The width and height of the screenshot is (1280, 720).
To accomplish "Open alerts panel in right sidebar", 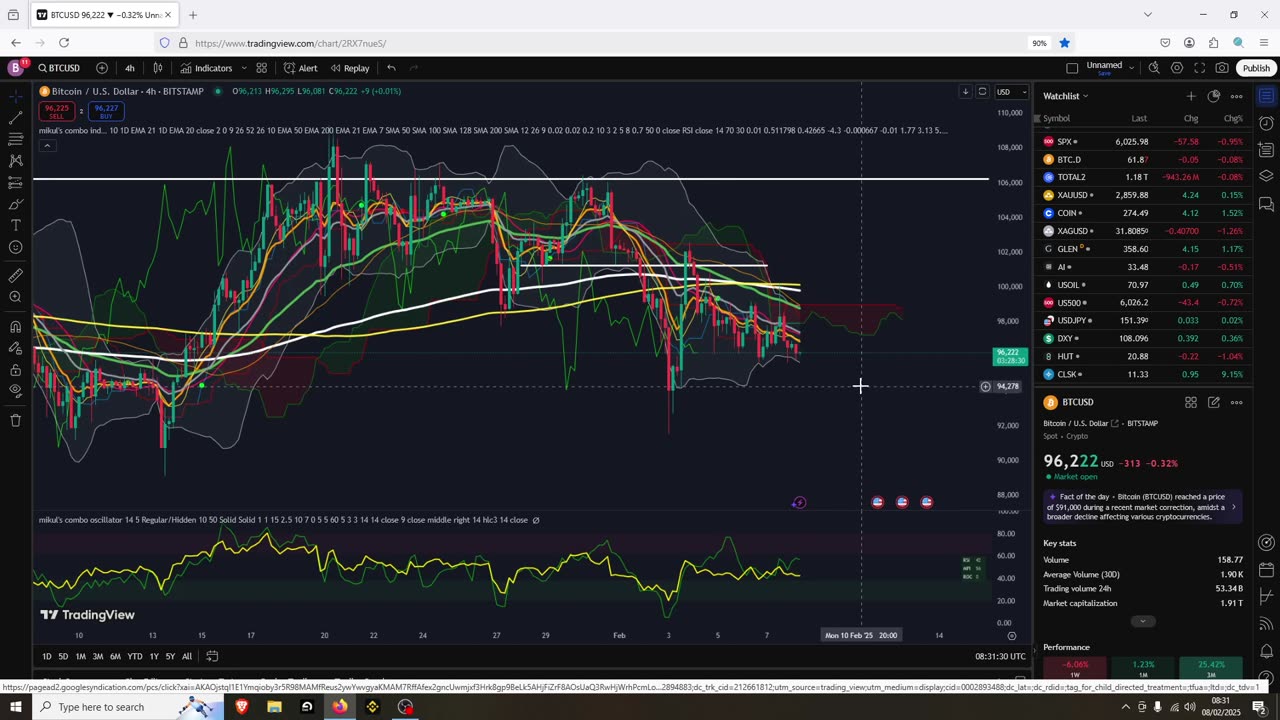I will pyautogui.click(x=1266, y=123).
